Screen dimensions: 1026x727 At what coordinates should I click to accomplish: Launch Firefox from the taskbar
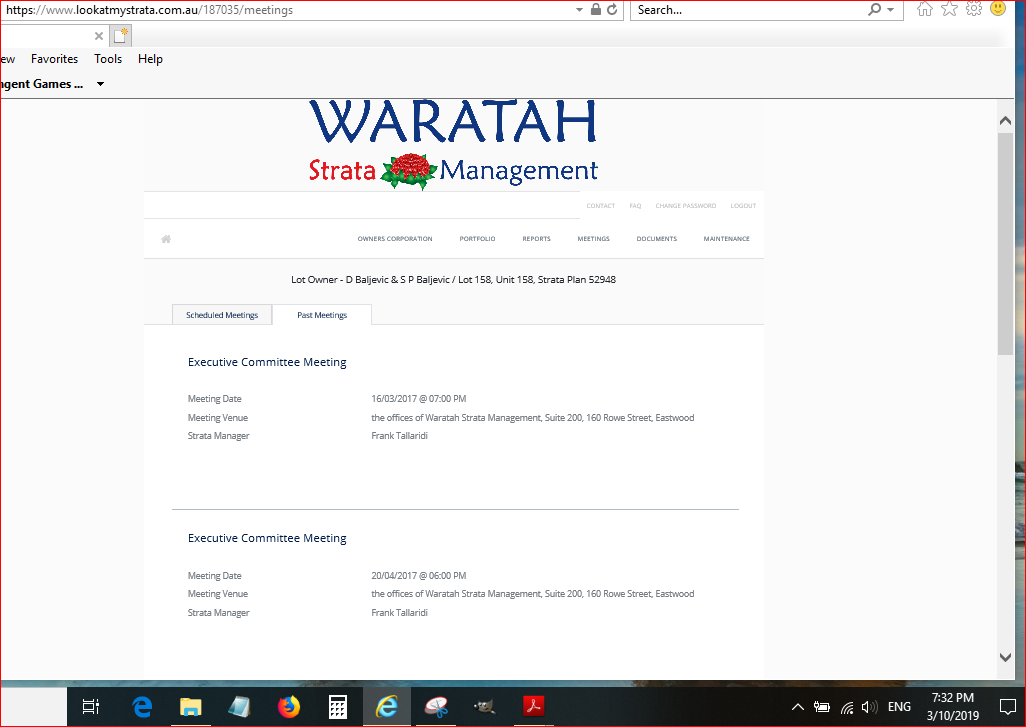point(288,707)
